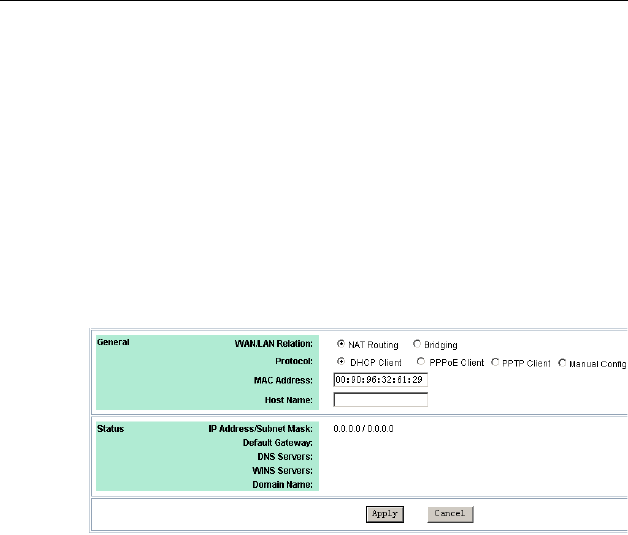Click the Default Gateway label
The image size is (628, 535).
278,443
